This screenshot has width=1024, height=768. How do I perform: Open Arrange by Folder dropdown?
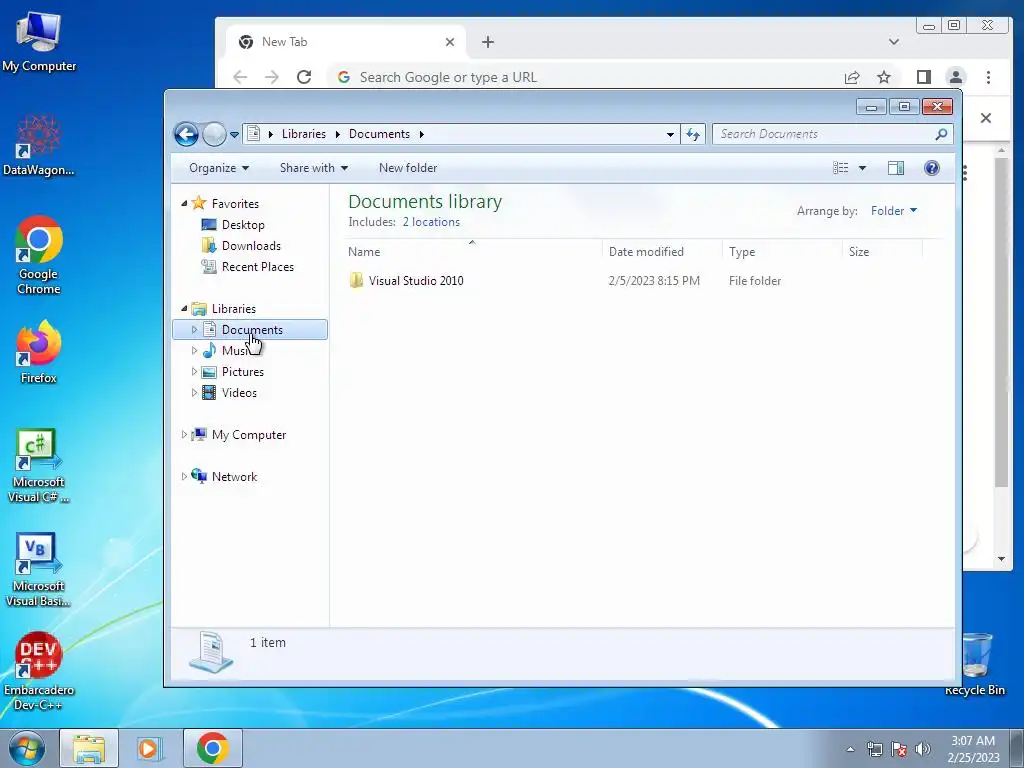coord(893,211)
